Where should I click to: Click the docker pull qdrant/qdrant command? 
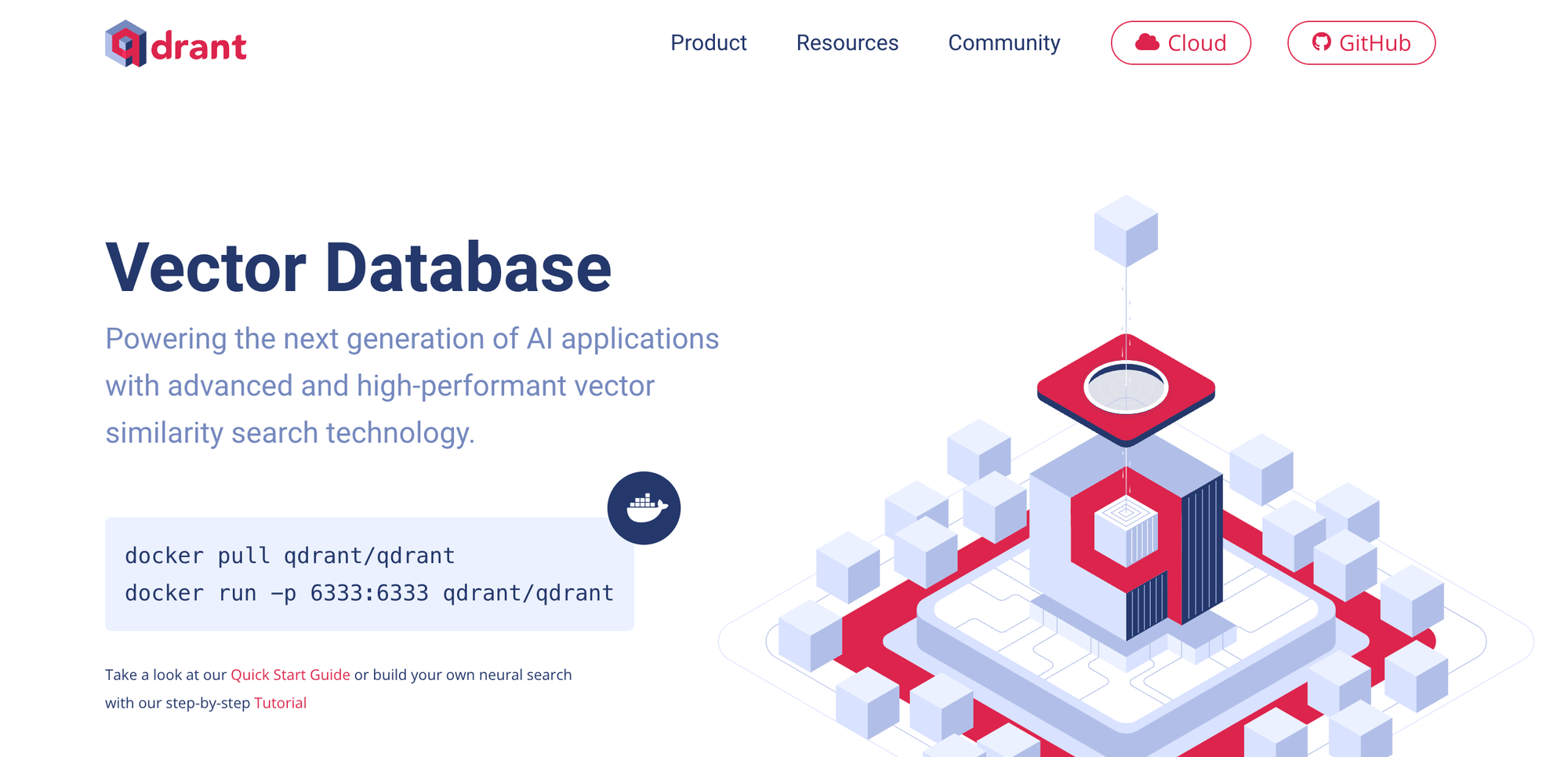(290, 555)
